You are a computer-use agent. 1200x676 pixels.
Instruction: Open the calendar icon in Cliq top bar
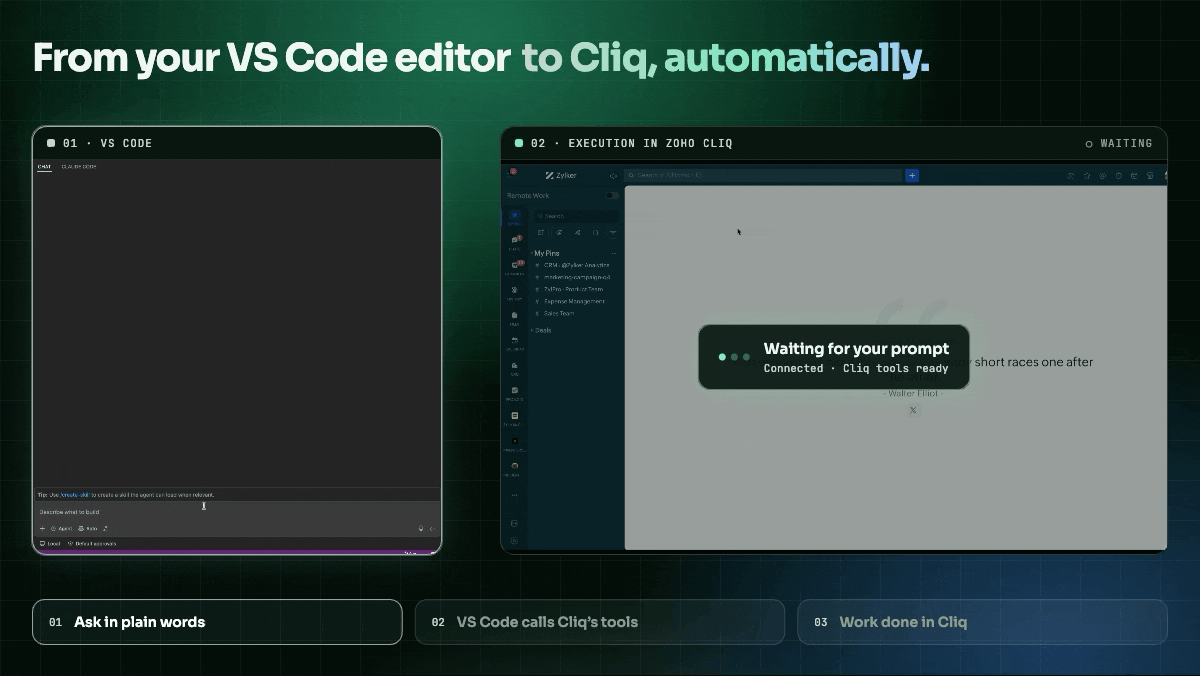1134,175
